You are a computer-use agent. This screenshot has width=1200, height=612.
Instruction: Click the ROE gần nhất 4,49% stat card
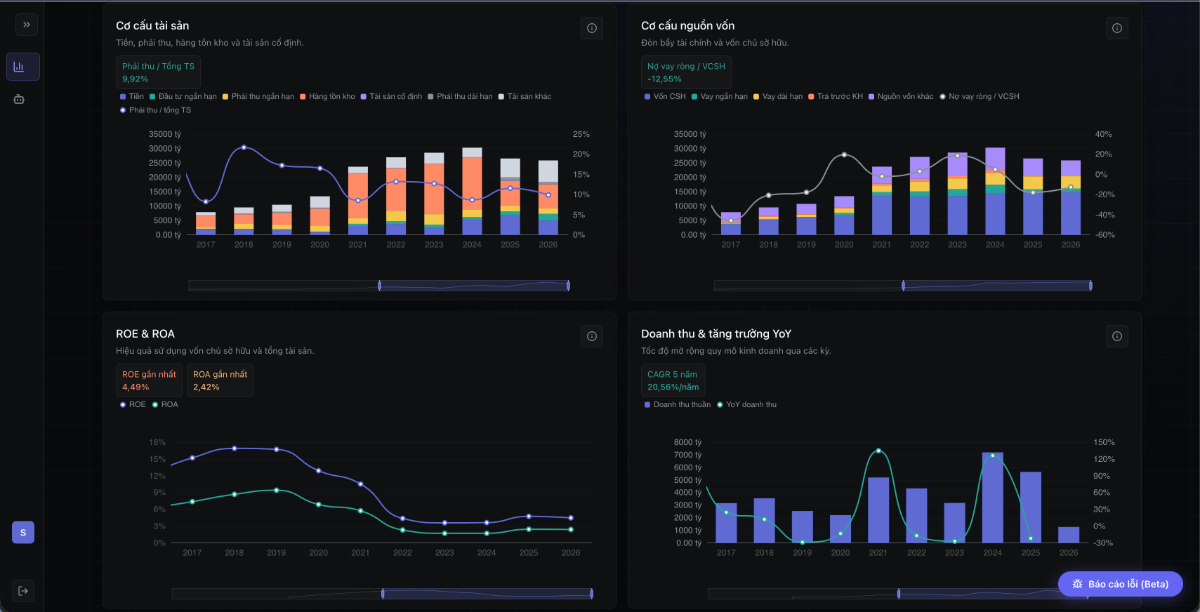pyautogui.click(x=149, y=380)
